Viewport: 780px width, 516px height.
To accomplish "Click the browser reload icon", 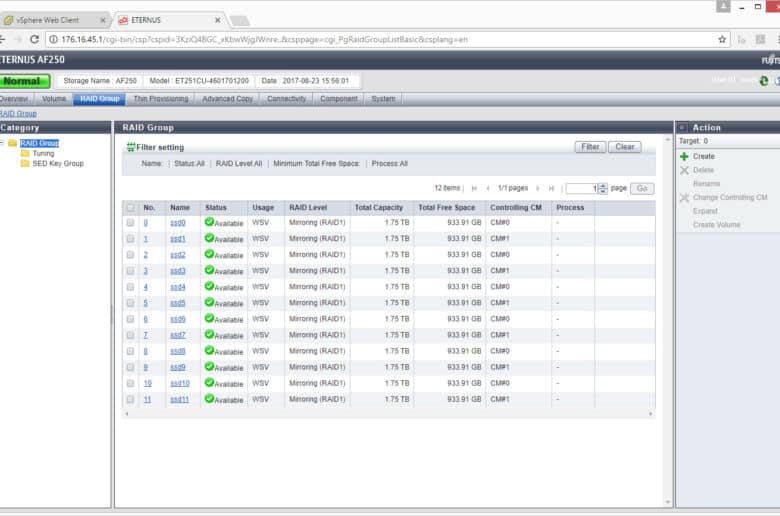I will (34, 39).
